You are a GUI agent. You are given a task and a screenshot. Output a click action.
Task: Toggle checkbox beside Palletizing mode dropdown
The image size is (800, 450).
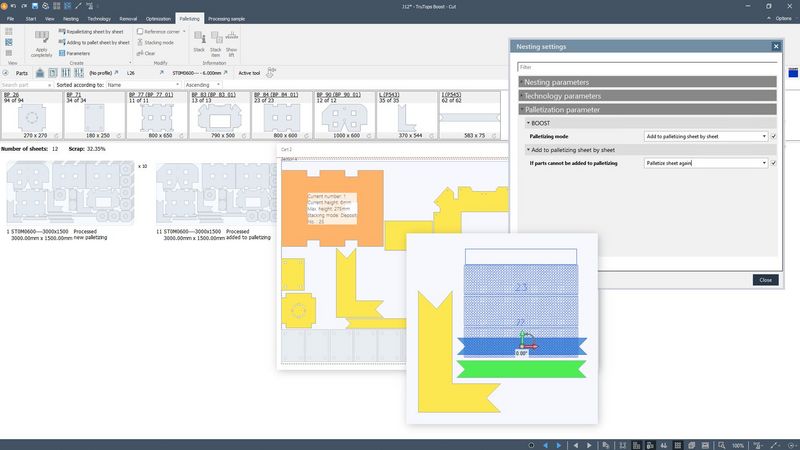(x=773, y=135)
